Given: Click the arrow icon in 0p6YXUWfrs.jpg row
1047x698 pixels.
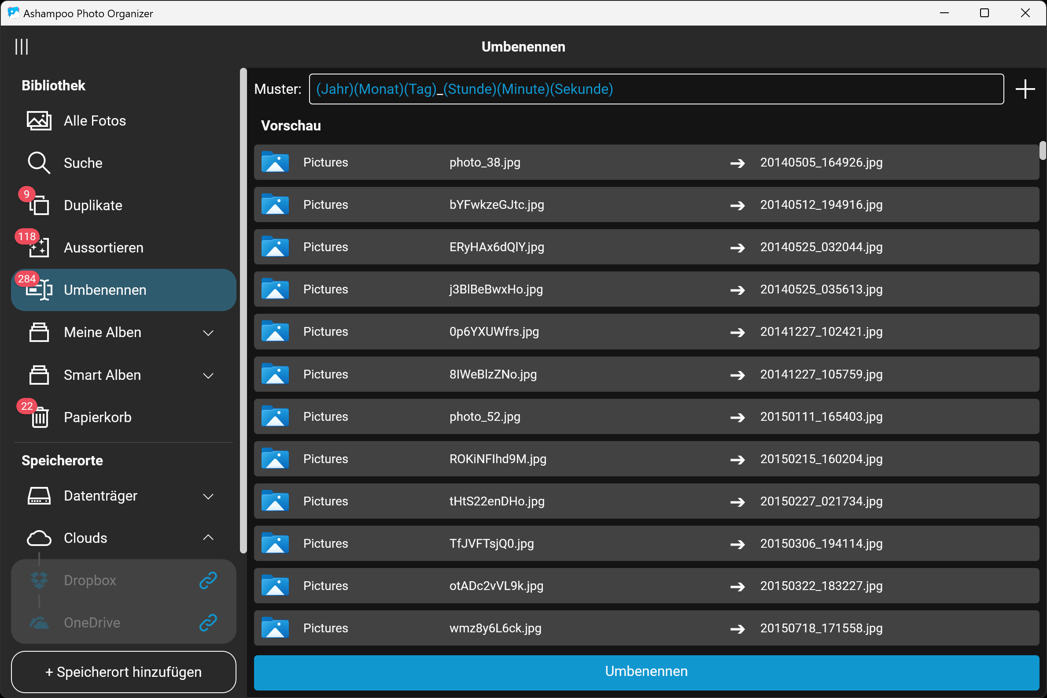Looking at the screenshot, I should point(737,332).
